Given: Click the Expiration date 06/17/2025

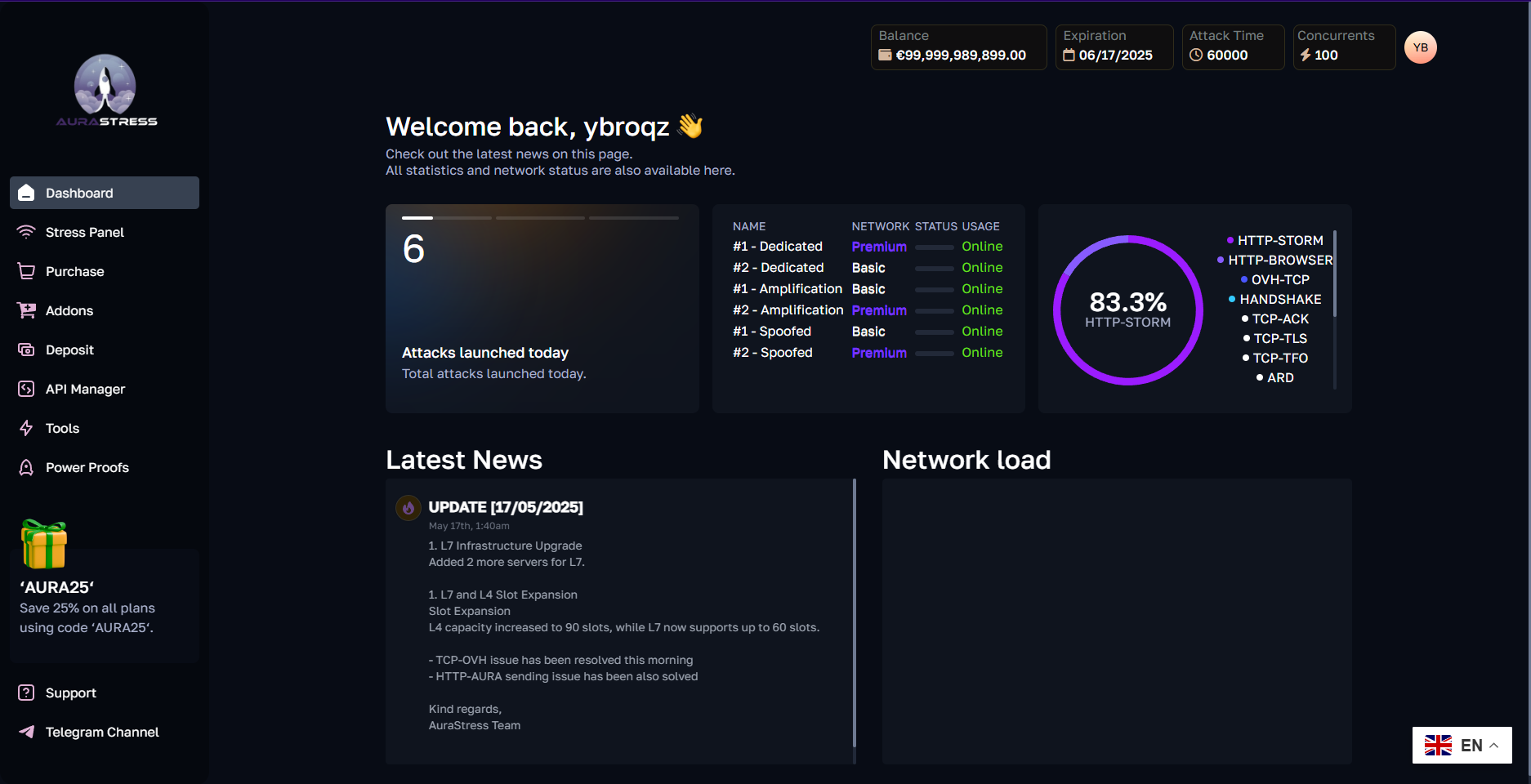Looking at the screenshot, I should 1115,55.
